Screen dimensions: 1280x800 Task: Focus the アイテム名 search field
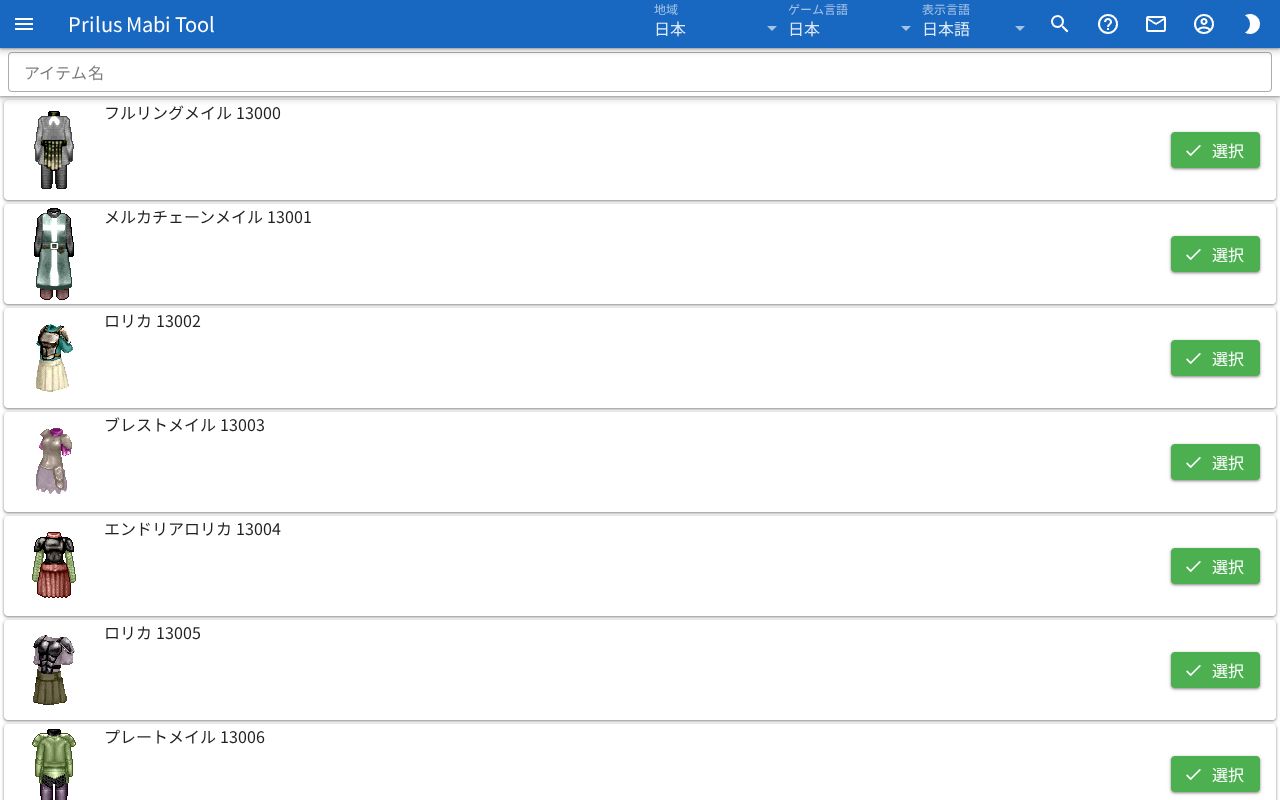coord(640,73)
